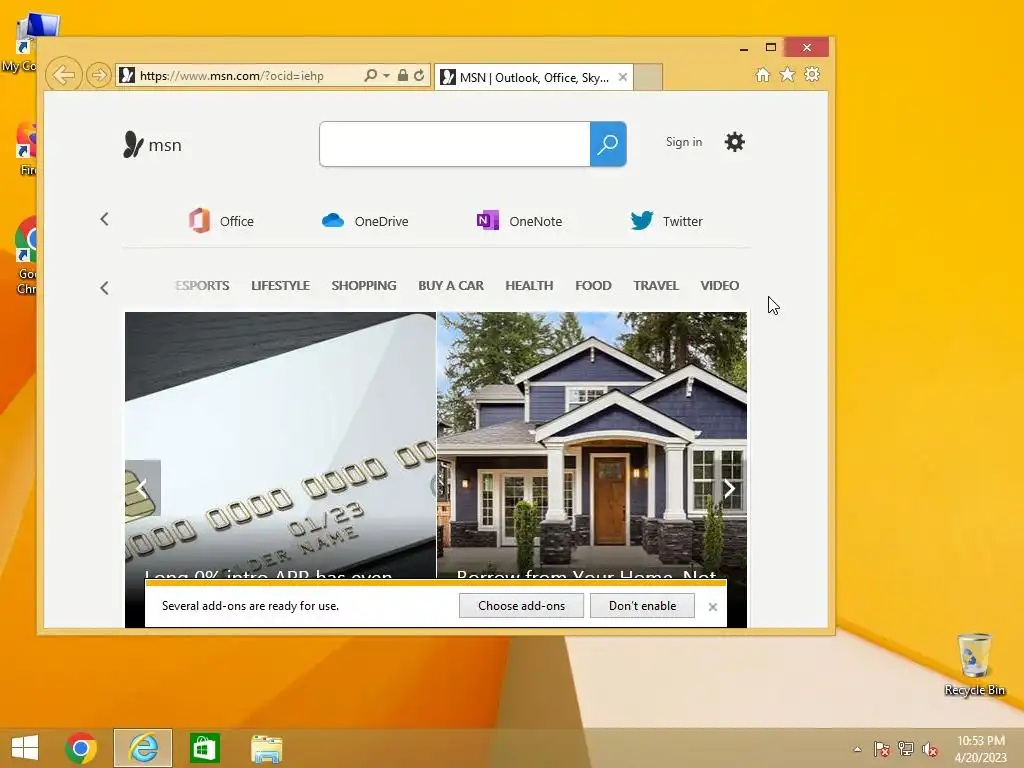Open the Twitter shortcut
Screen dimensions: 1024x768
point(666,221)
